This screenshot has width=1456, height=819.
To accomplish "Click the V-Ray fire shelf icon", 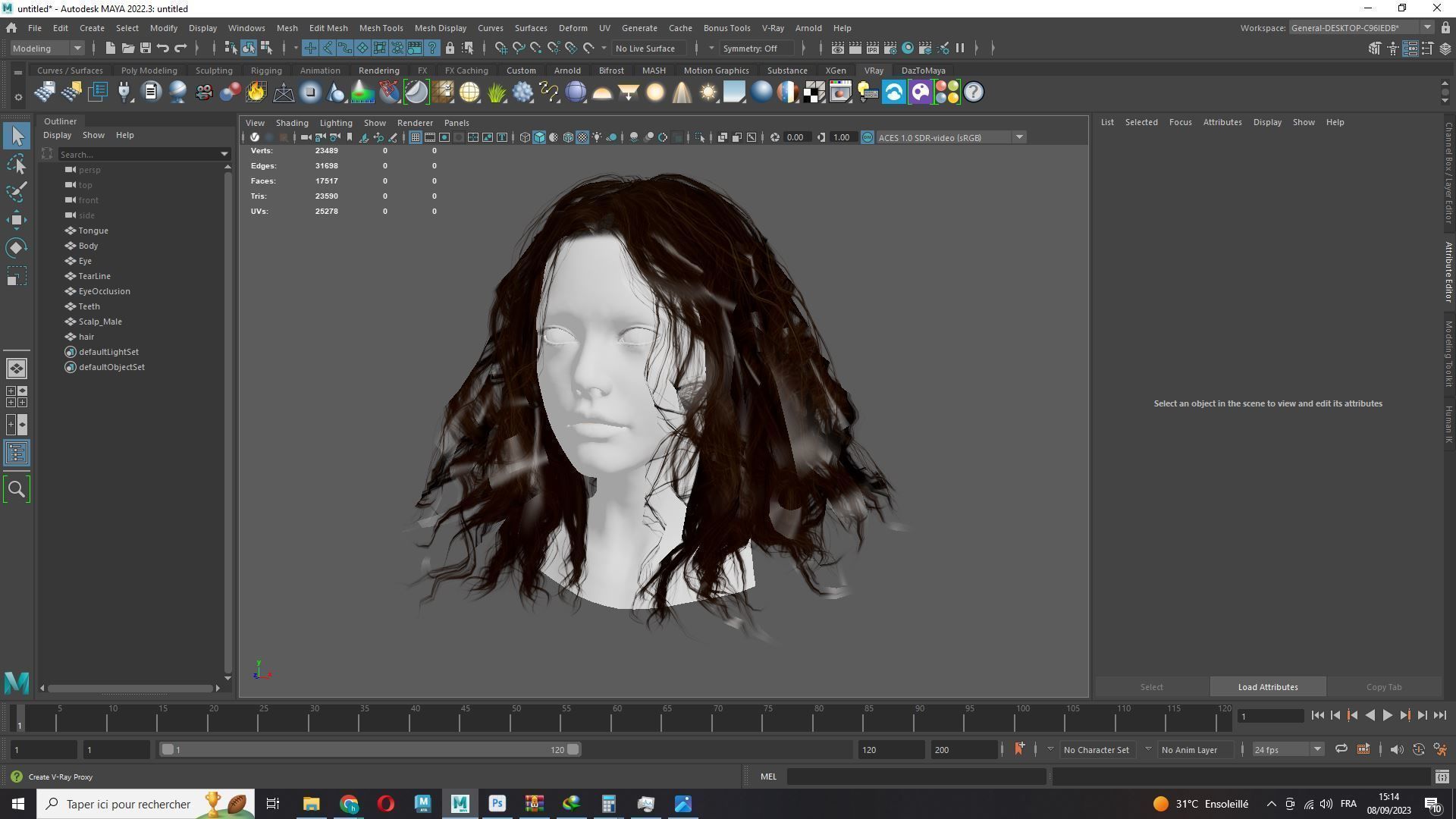I will point(256,93).
